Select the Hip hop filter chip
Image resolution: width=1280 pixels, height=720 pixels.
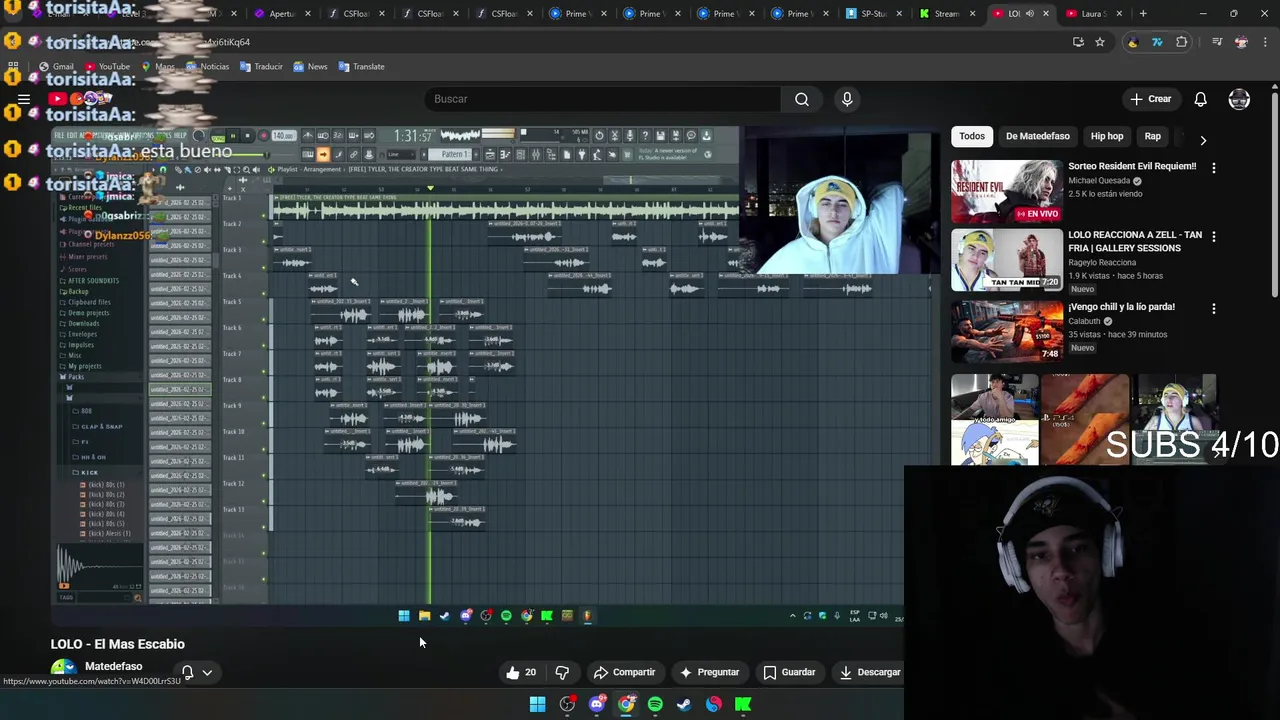(x=1107, y=136)
